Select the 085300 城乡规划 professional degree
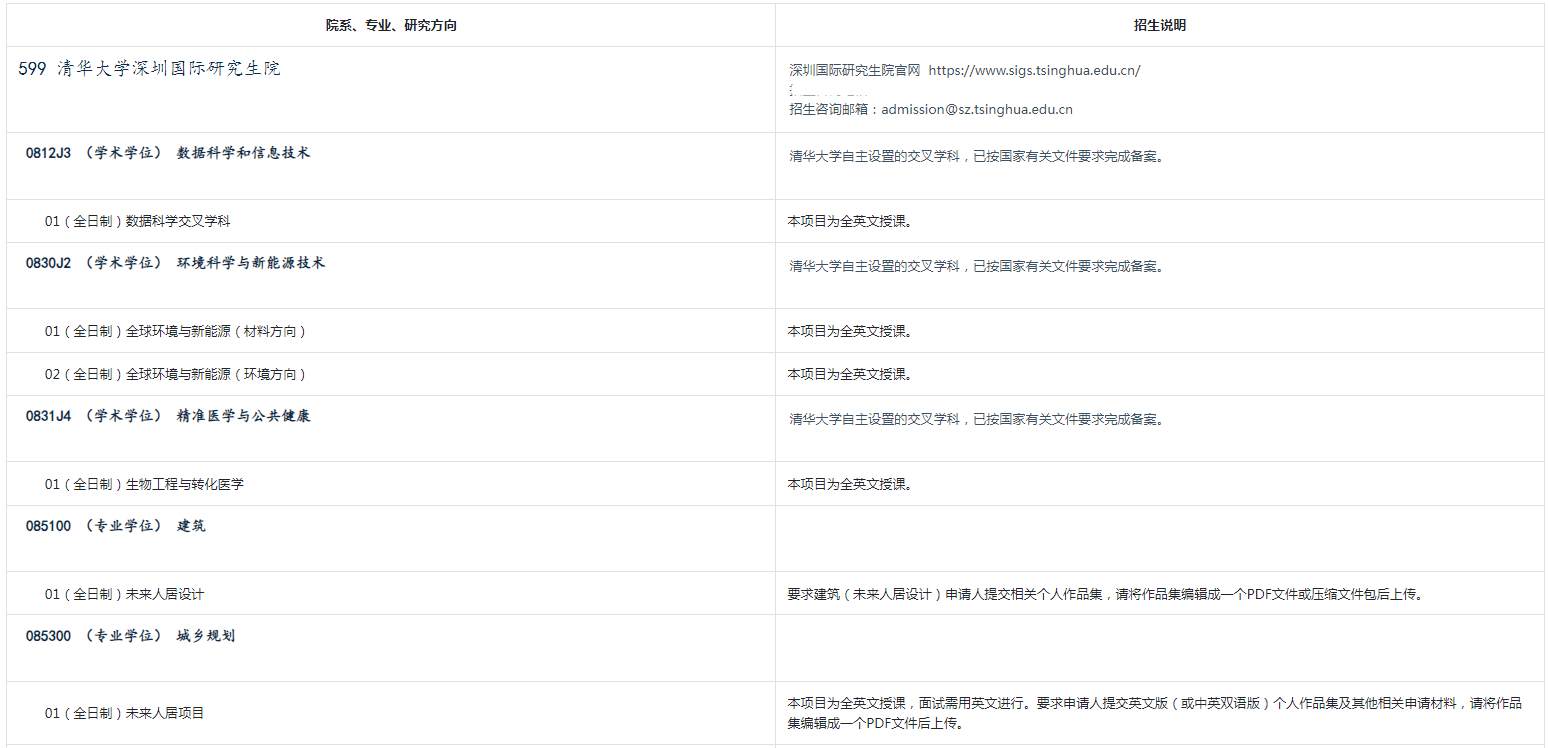 (x=130, y=636)
